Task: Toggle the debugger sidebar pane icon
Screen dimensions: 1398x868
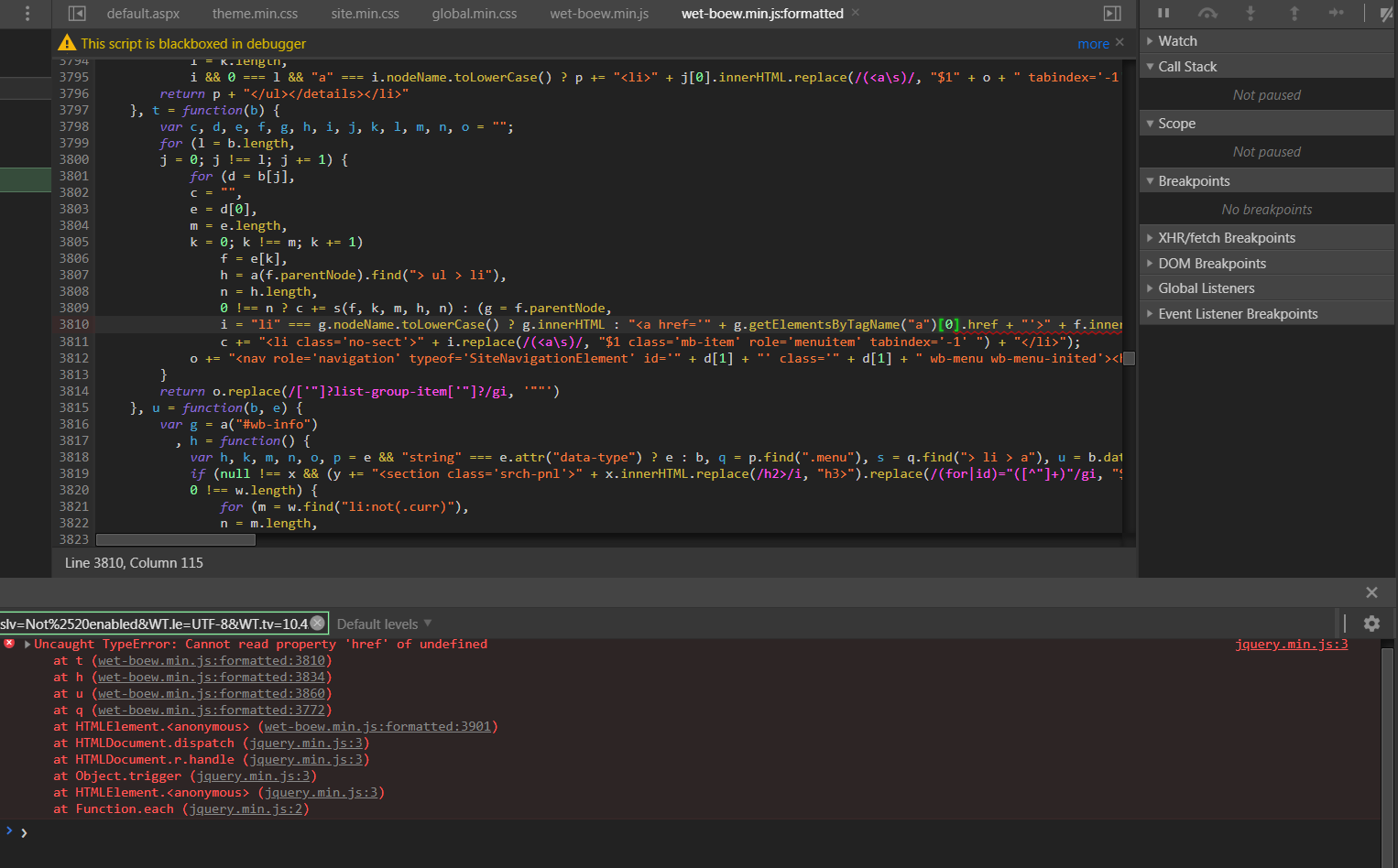Action: (1112, 14)
